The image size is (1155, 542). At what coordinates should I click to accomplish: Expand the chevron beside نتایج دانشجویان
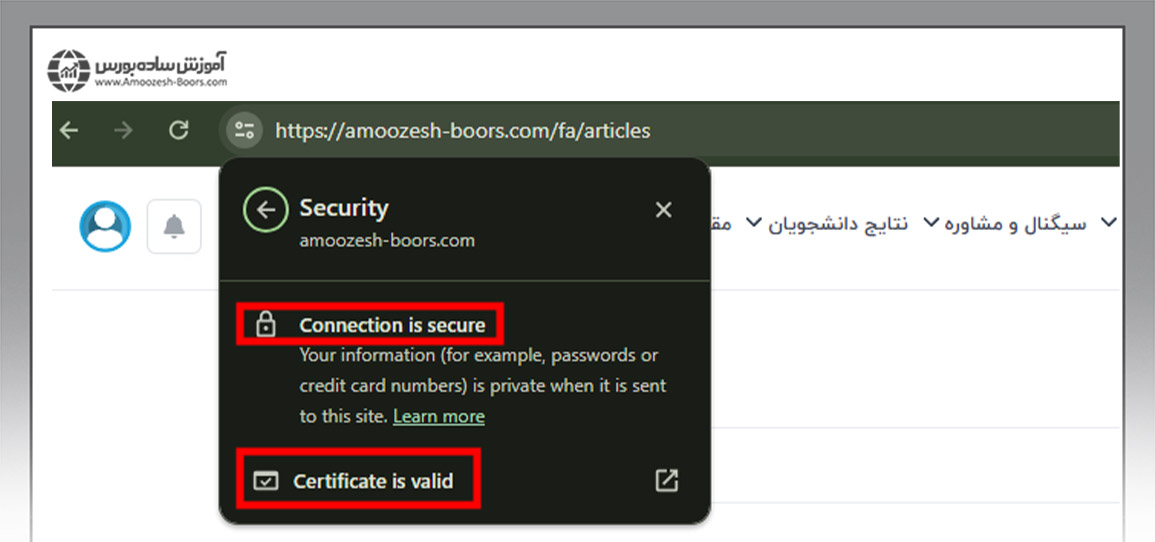point(755,222)
